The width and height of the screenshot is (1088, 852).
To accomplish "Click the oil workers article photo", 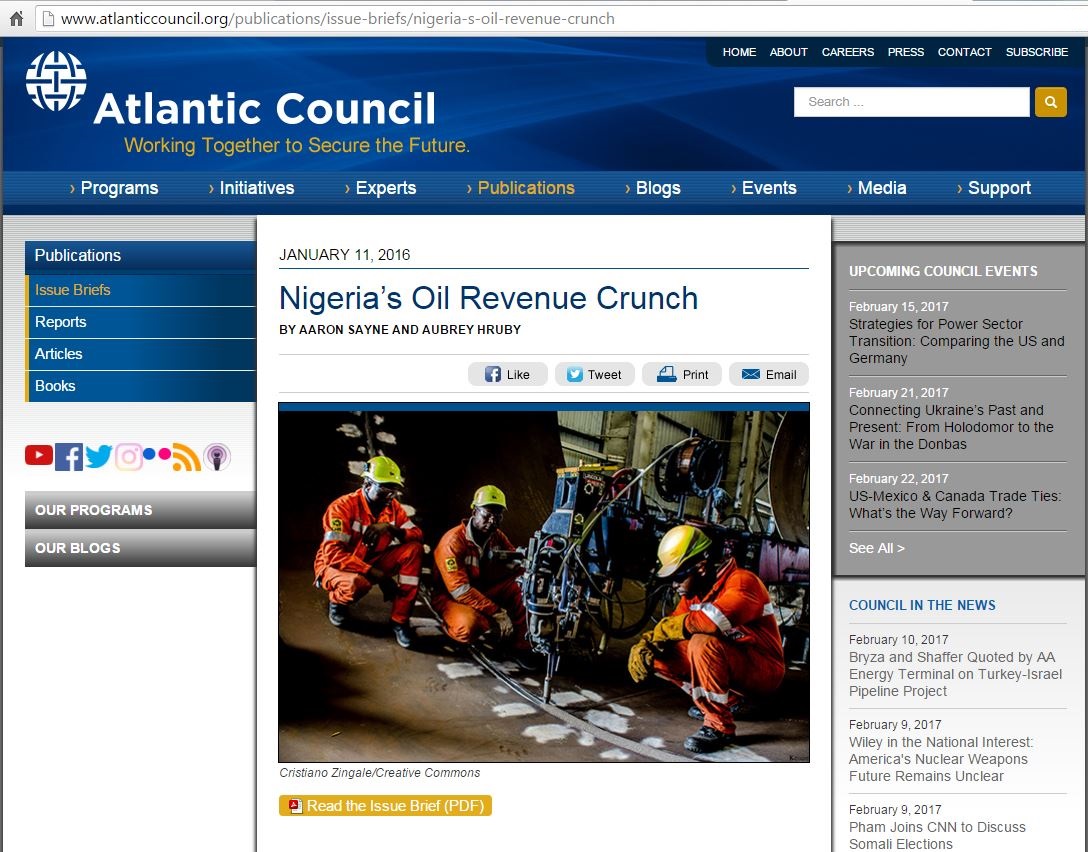I will [544, 583].
